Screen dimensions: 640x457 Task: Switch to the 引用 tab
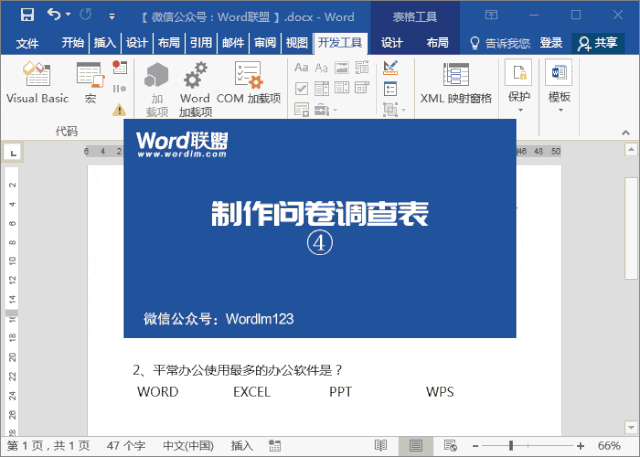coord(201,42)
